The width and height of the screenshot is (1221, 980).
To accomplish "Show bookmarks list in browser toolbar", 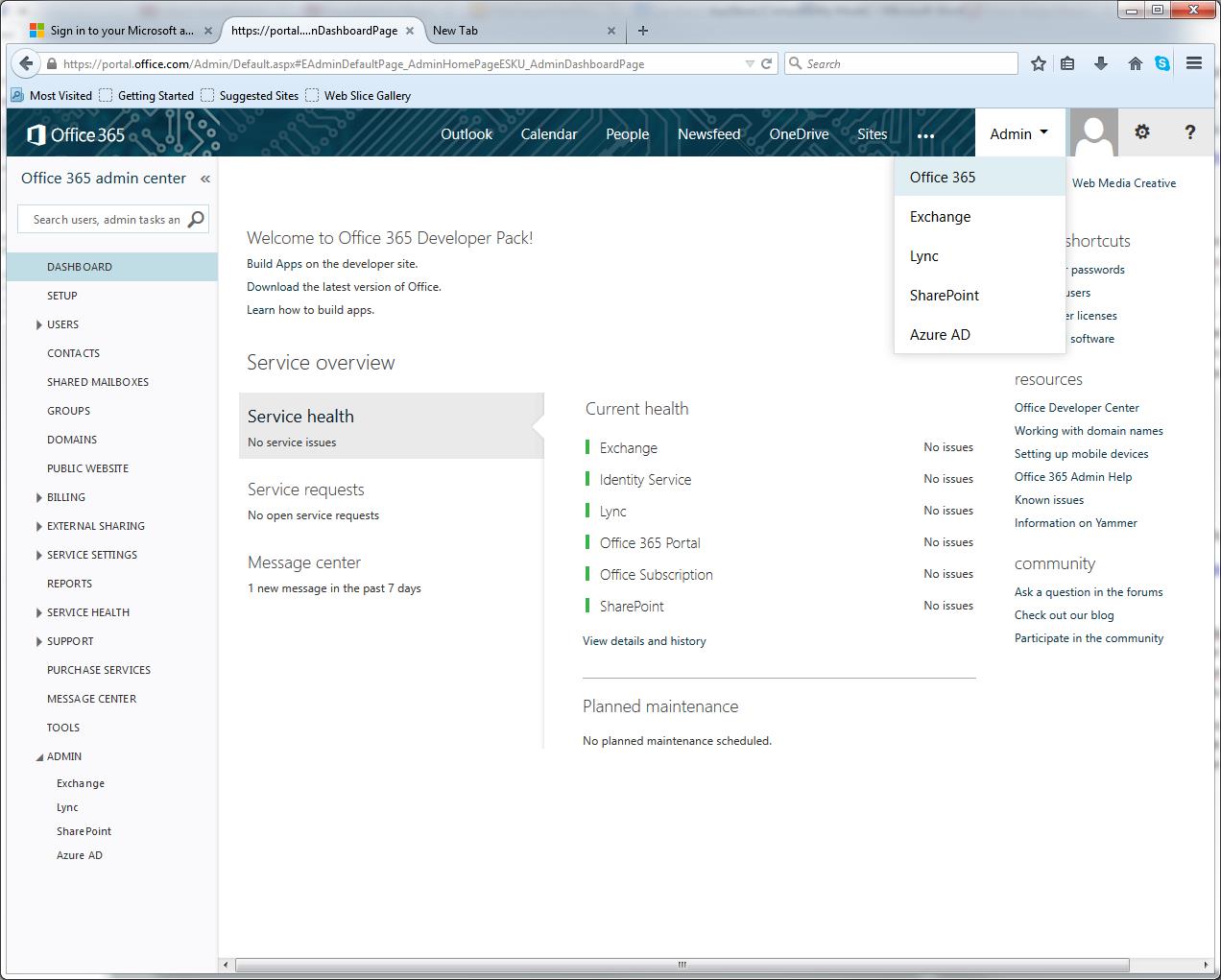I will tap(1067, 63).
